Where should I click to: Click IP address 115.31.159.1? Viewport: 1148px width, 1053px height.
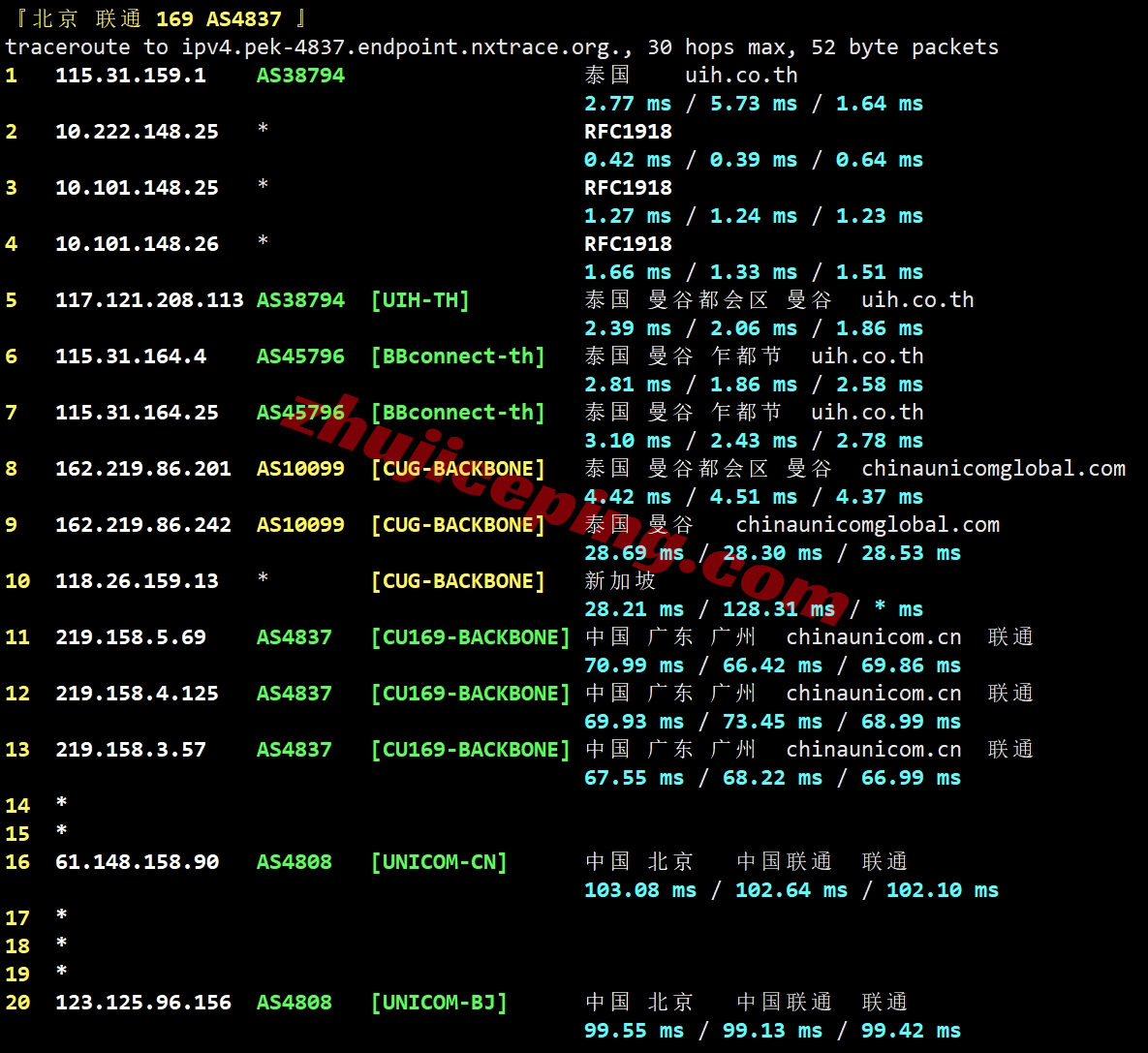point(131,76)
